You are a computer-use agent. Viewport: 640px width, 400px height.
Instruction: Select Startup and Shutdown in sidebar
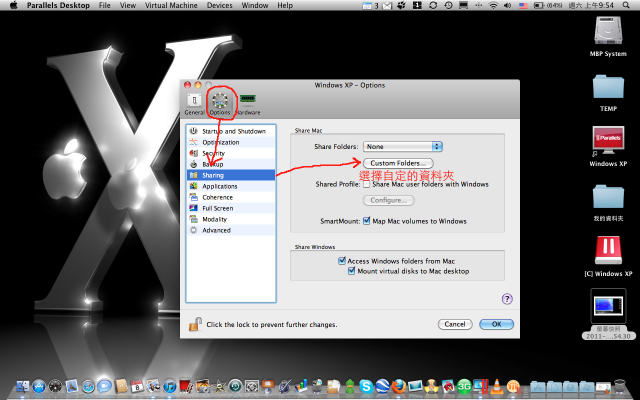[231, 131]
